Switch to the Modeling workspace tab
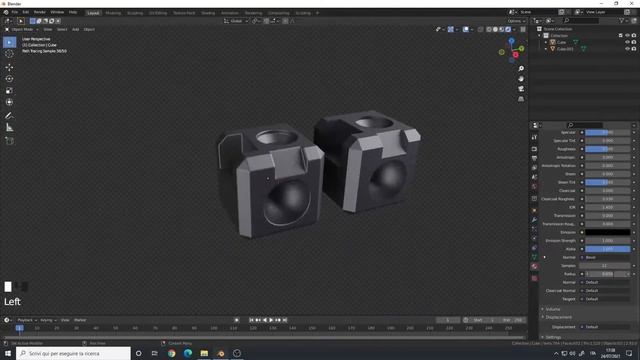The height and width of the screenshot is (360, 640). 113,13
